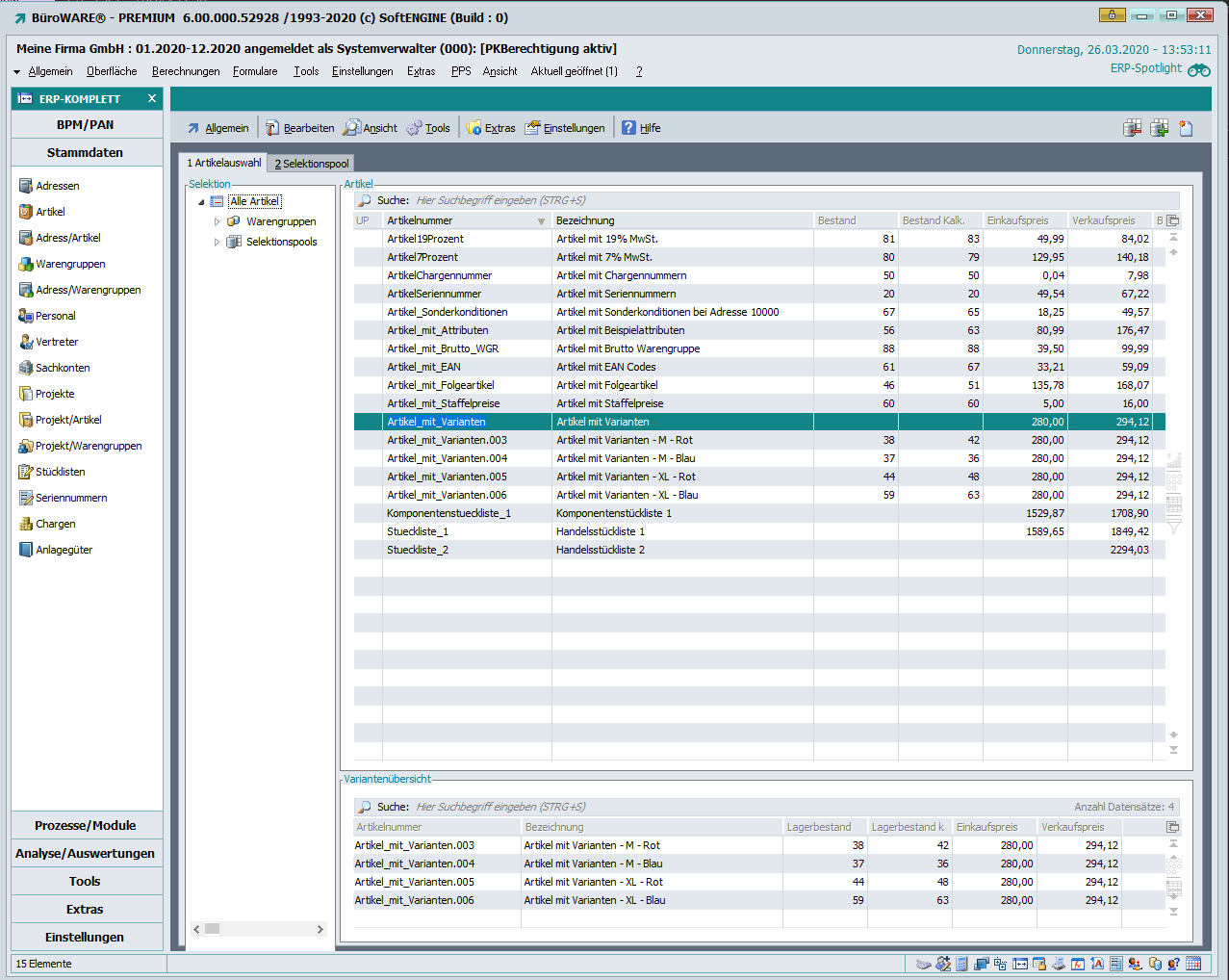This screenshot has width=1229, height=980.
Task: Click the column settings icon in Artikel table header
Action: 1172,220
